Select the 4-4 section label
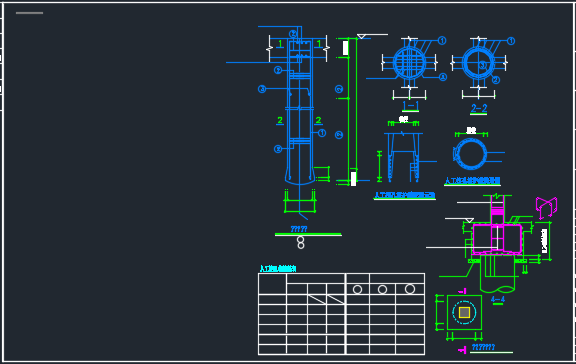The image size is (576, 364). coord(498,299)
